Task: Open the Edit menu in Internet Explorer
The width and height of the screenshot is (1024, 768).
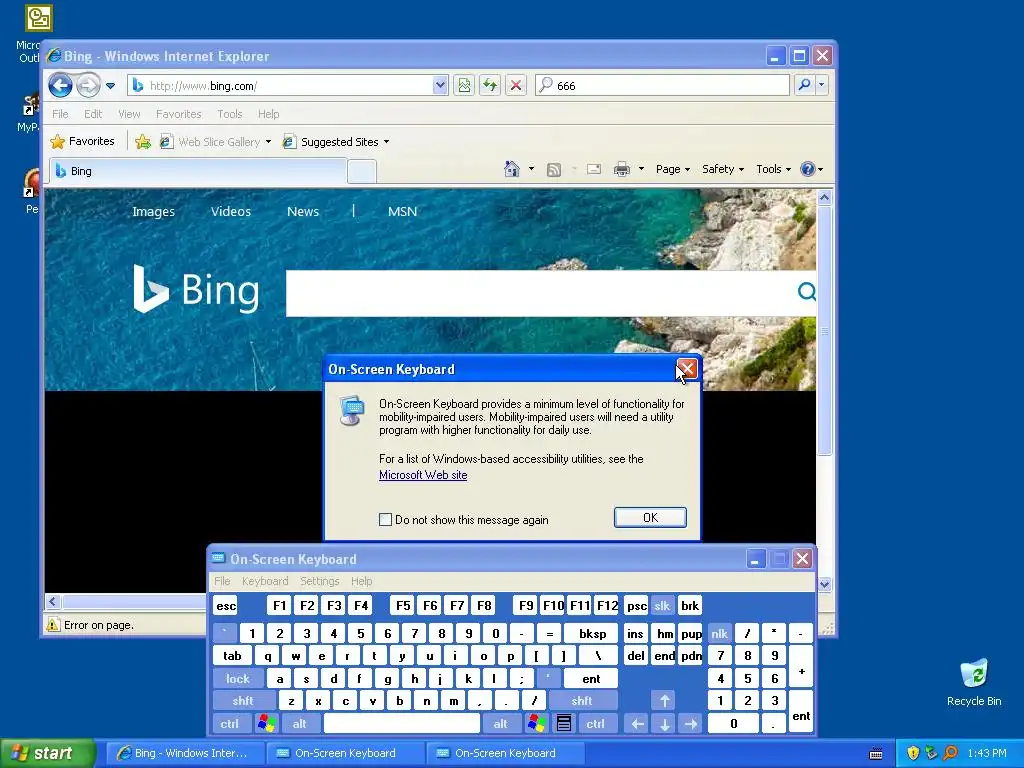Action: click(93, 114)
